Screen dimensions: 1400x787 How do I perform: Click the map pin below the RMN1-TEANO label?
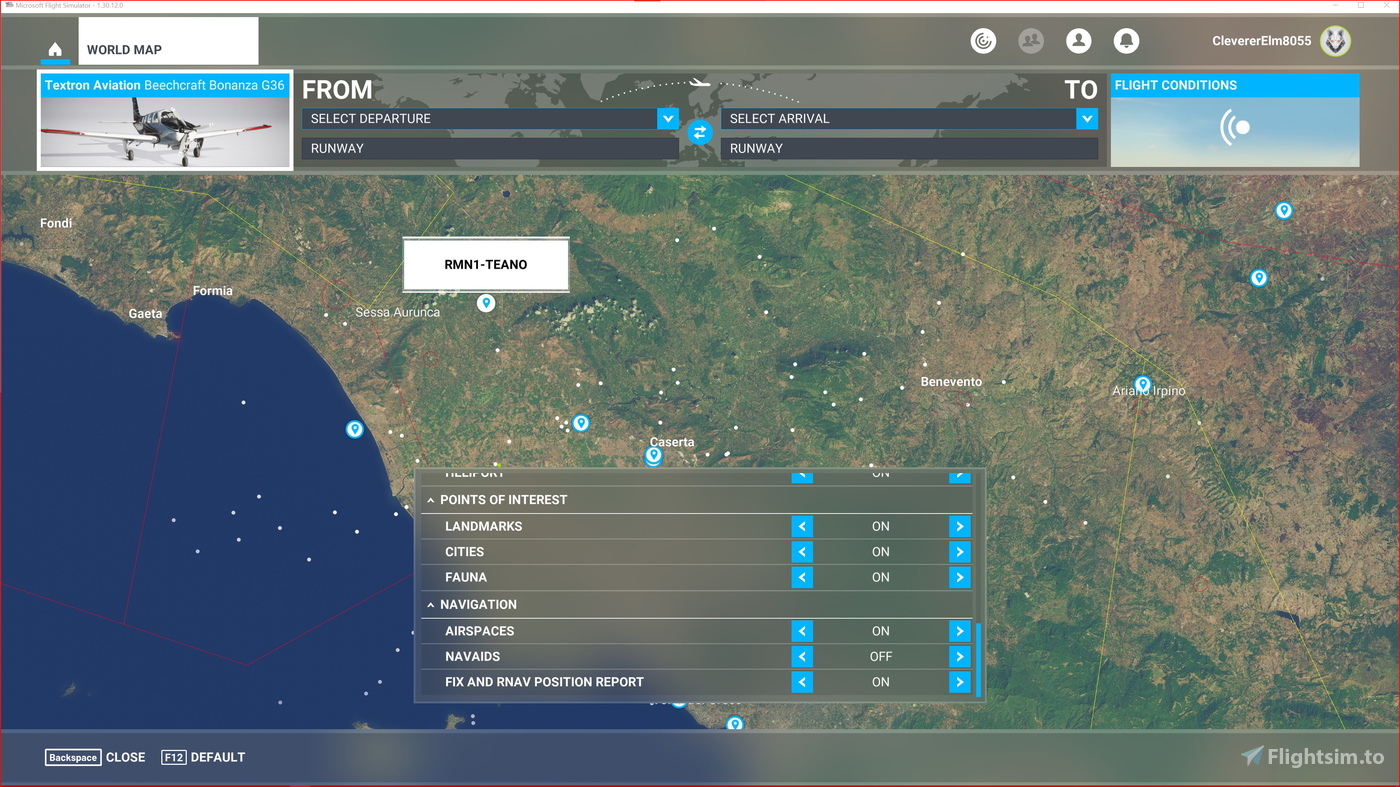(x=486, y=302)
